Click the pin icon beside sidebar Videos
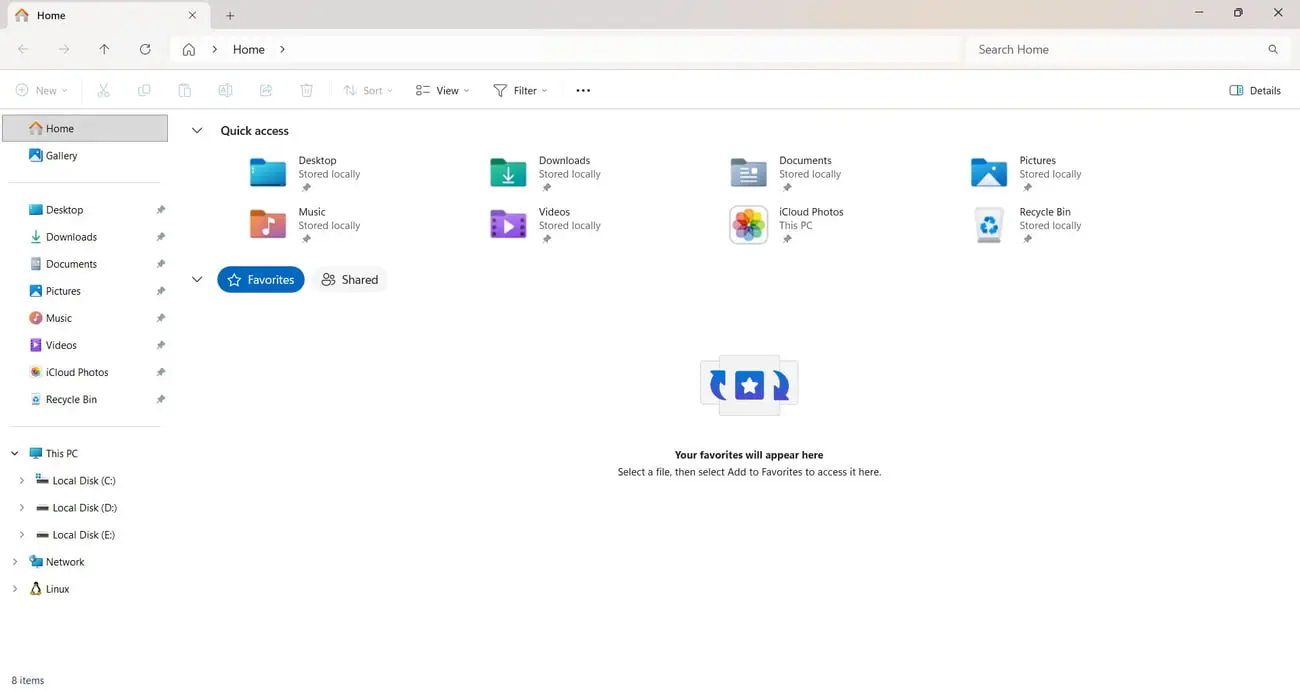Viewport: 1300px width, 691px height. [x=160, y=345]
